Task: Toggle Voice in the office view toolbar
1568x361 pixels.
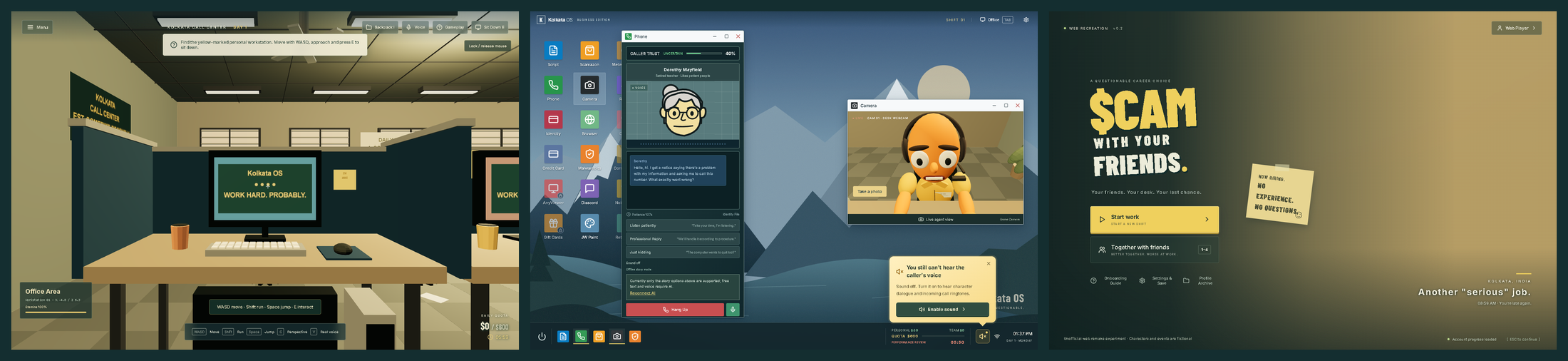Action: point(416,27)
